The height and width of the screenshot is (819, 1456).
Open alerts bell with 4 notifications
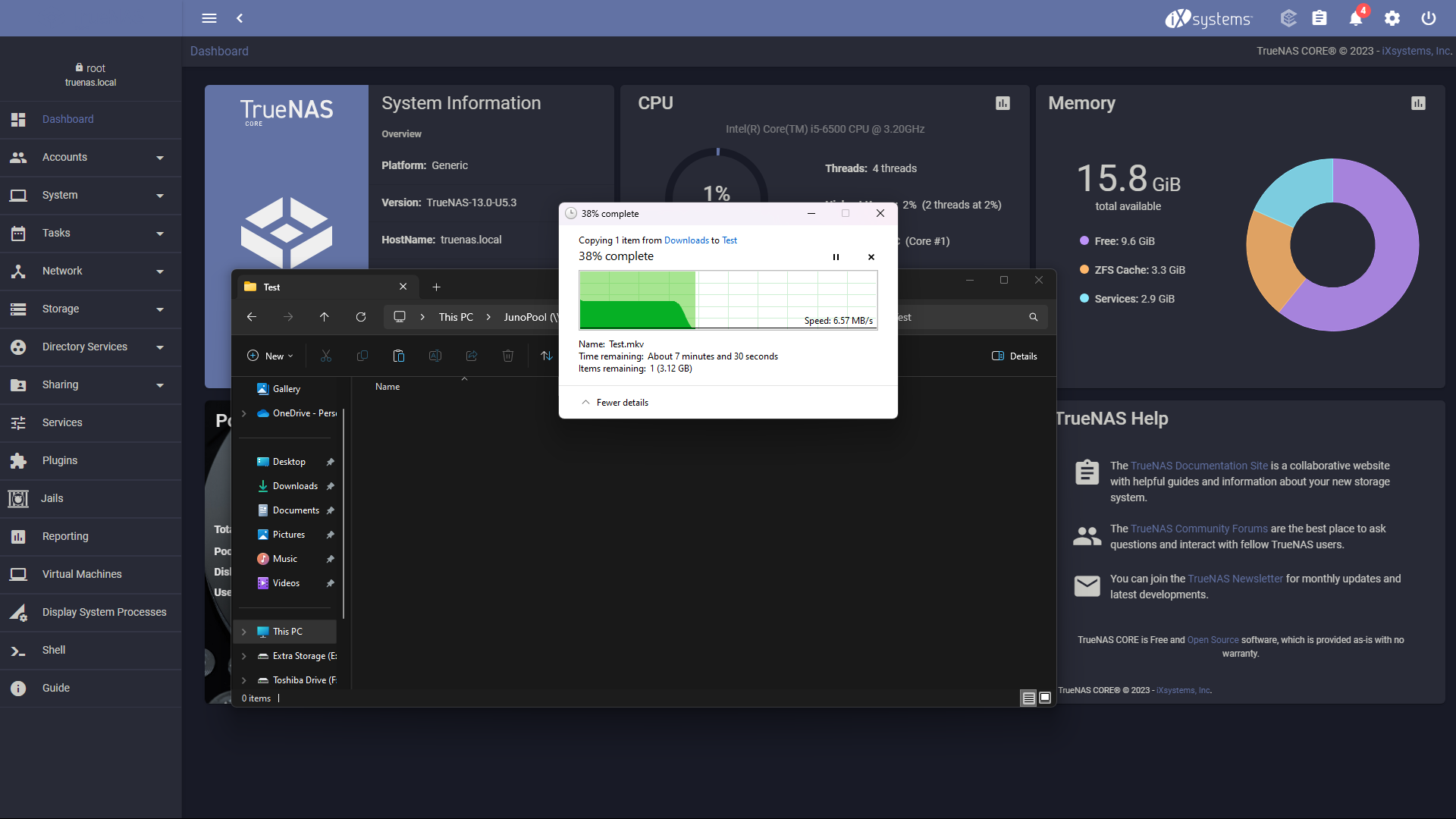coord(1356,18)
